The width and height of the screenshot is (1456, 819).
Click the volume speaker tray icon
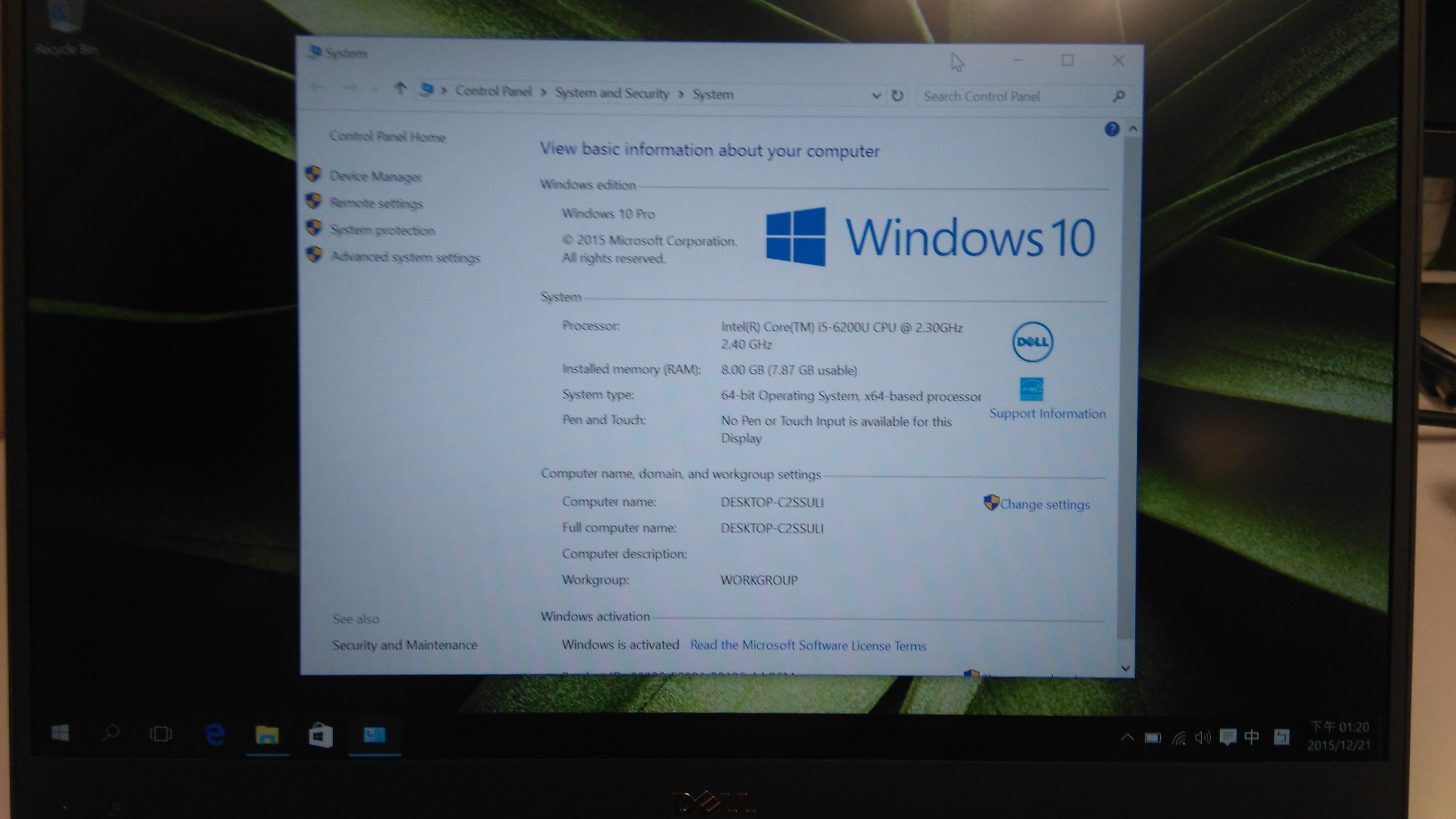tap(1202, 738)
